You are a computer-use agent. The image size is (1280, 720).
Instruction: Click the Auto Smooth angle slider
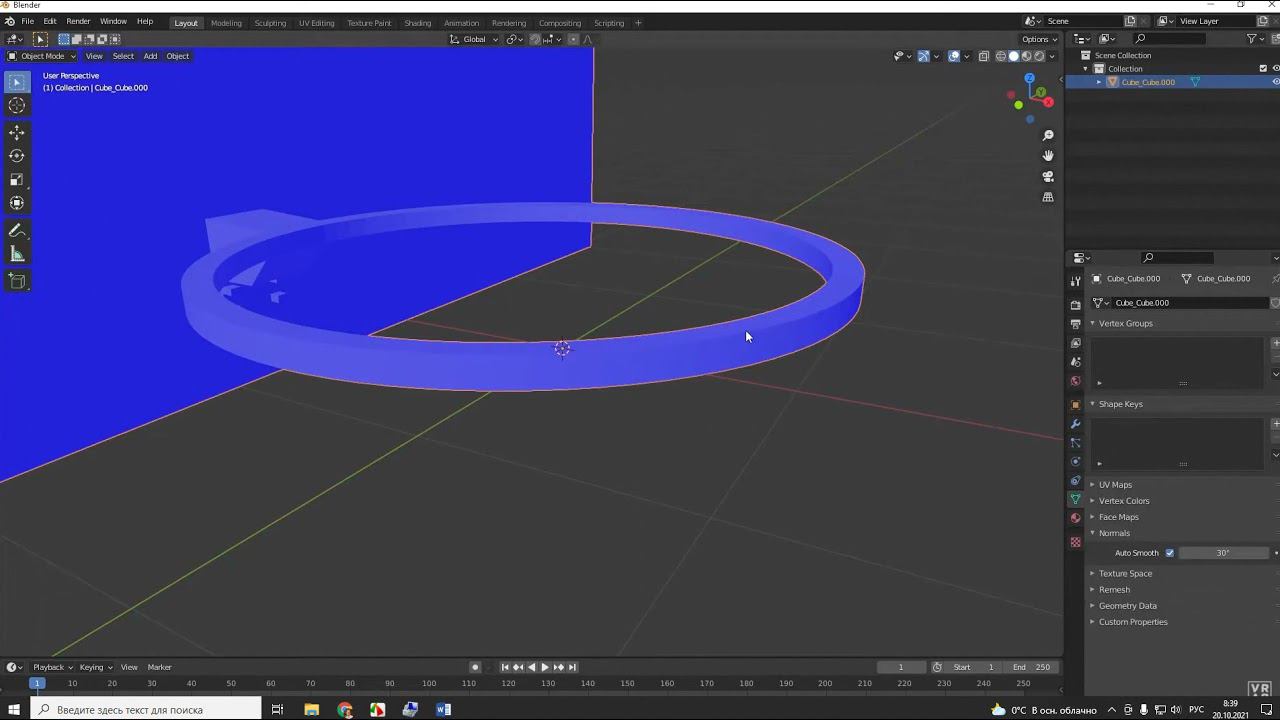click(x=1223, y=553)
